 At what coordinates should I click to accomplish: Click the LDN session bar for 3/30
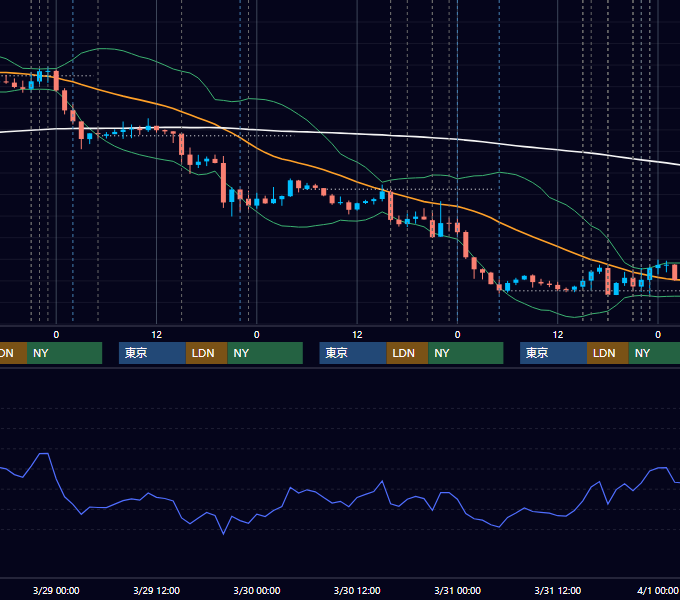pyautogui.click(x=407, y=353)
